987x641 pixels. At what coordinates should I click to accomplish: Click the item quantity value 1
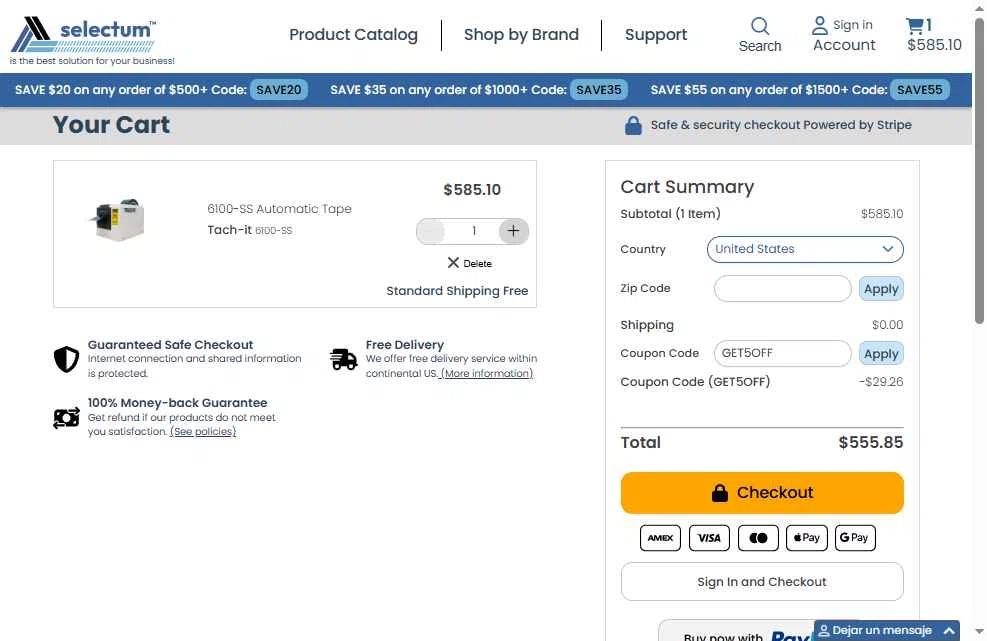(x=473, y=231)
